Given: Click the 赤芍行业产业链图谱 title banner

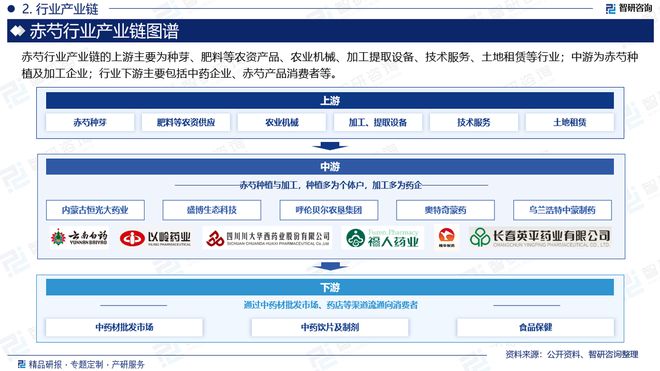Looking at the screenshot, I should click(x=330, y=31).
